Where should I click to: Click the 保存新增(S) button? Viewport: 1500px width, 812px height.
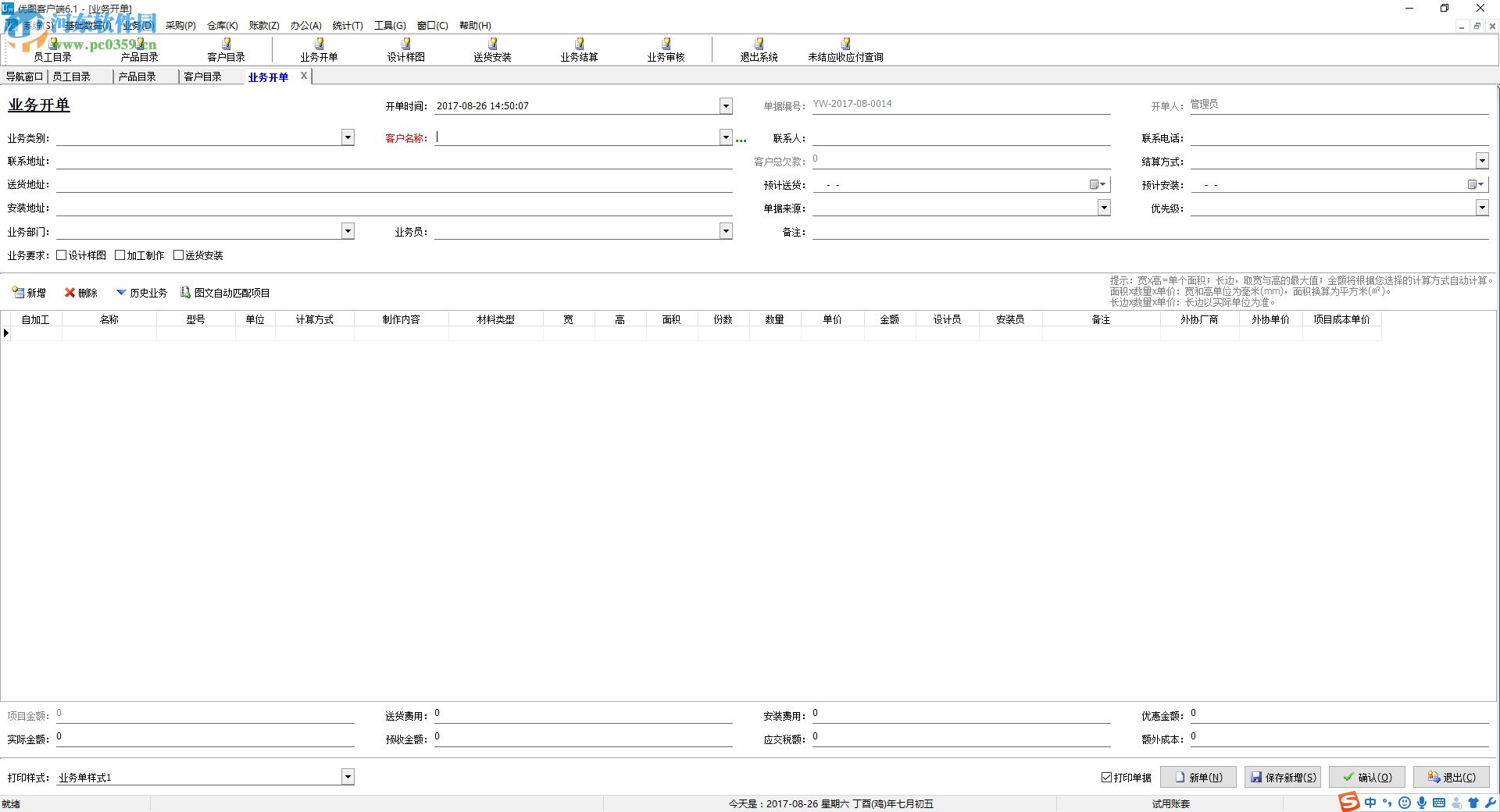click(1283, 778)
